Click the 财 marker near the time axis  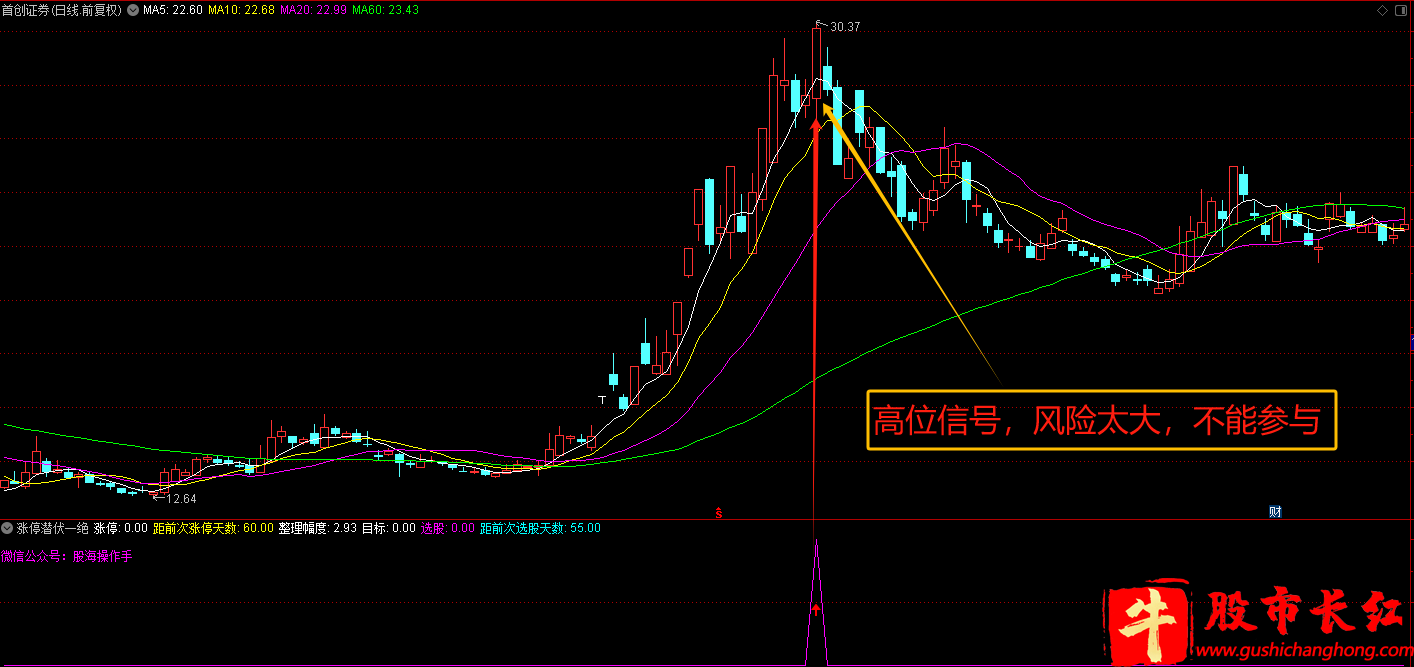pos(1275,512)
